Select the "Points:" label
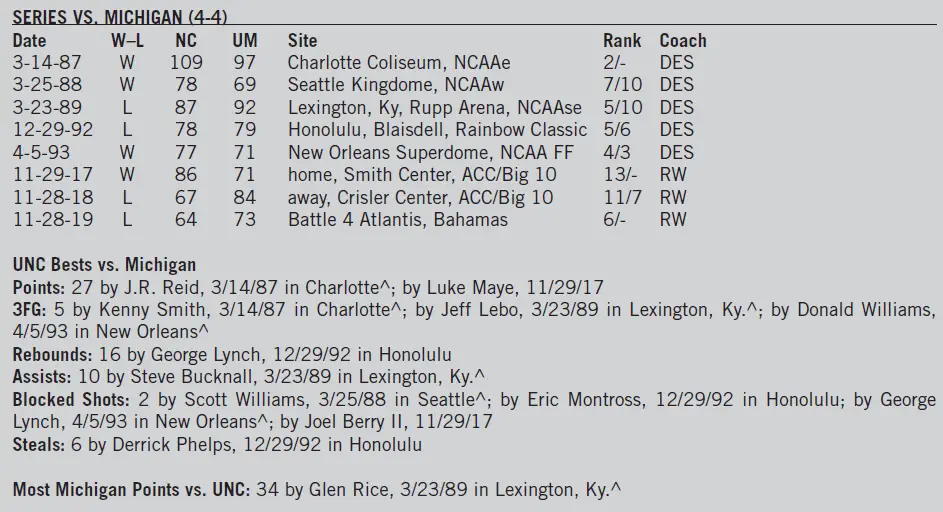Viewport: 943px width, 512px height. (39, 287)
